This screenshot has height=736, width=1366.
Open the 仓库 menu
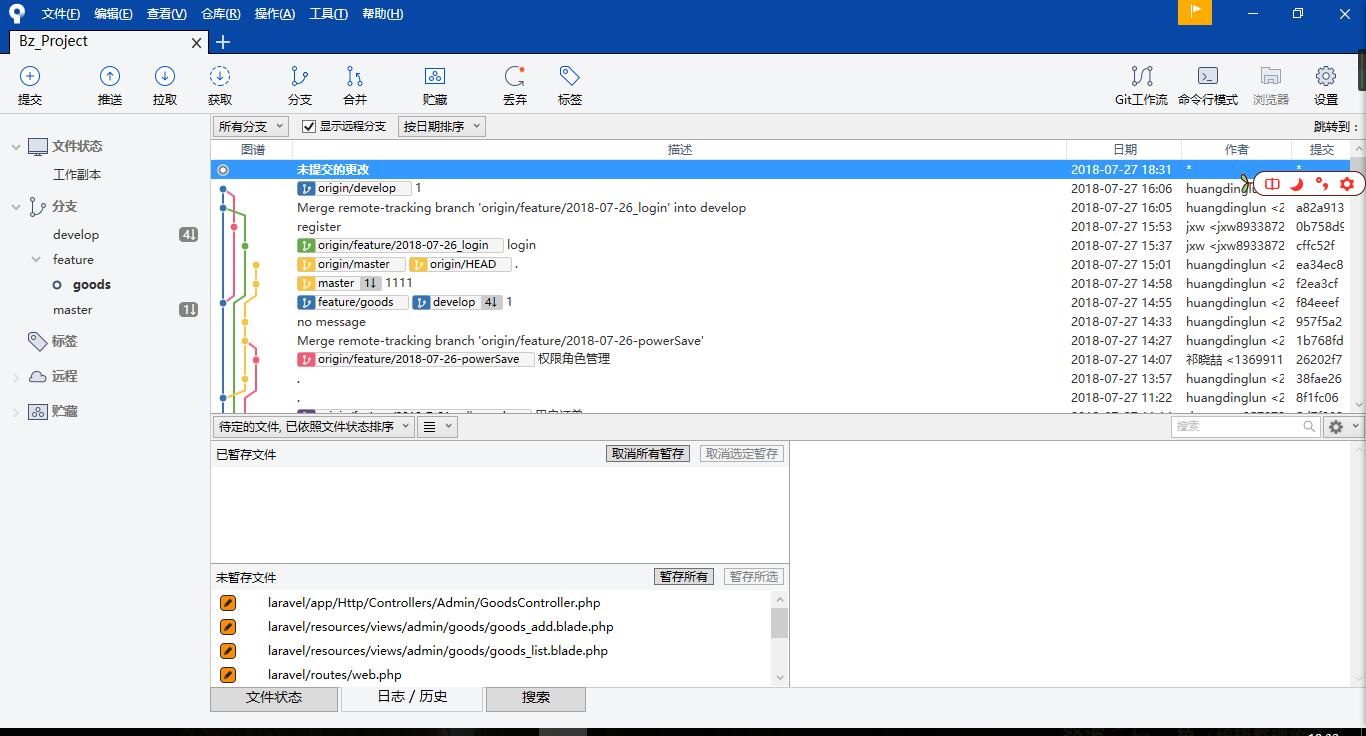tap(219, 14)
